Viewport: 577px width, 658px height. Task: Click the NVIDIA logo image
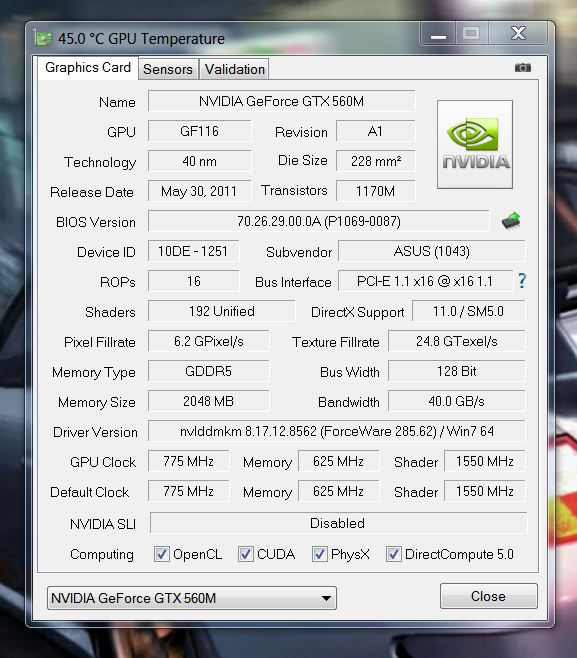(x=475, y=144)
